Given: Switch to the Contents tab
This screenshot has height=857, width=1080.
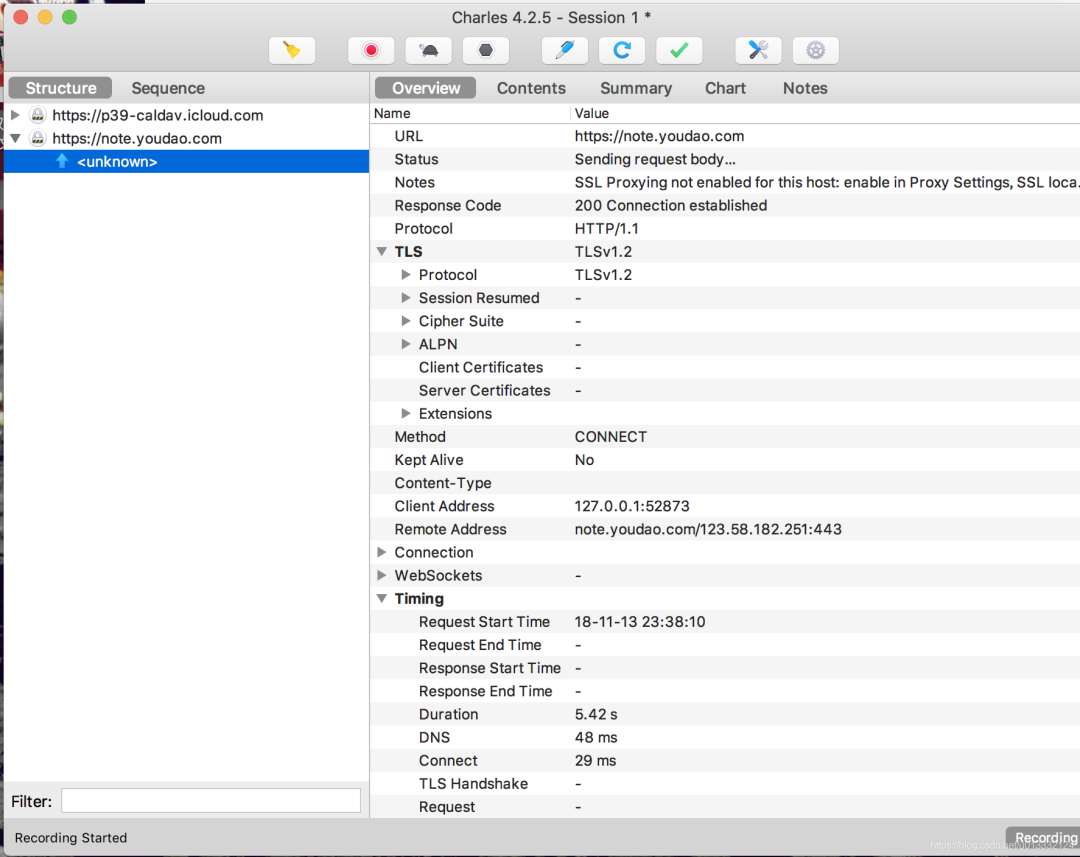Looking at the screenshot, I should pos(531,88).
